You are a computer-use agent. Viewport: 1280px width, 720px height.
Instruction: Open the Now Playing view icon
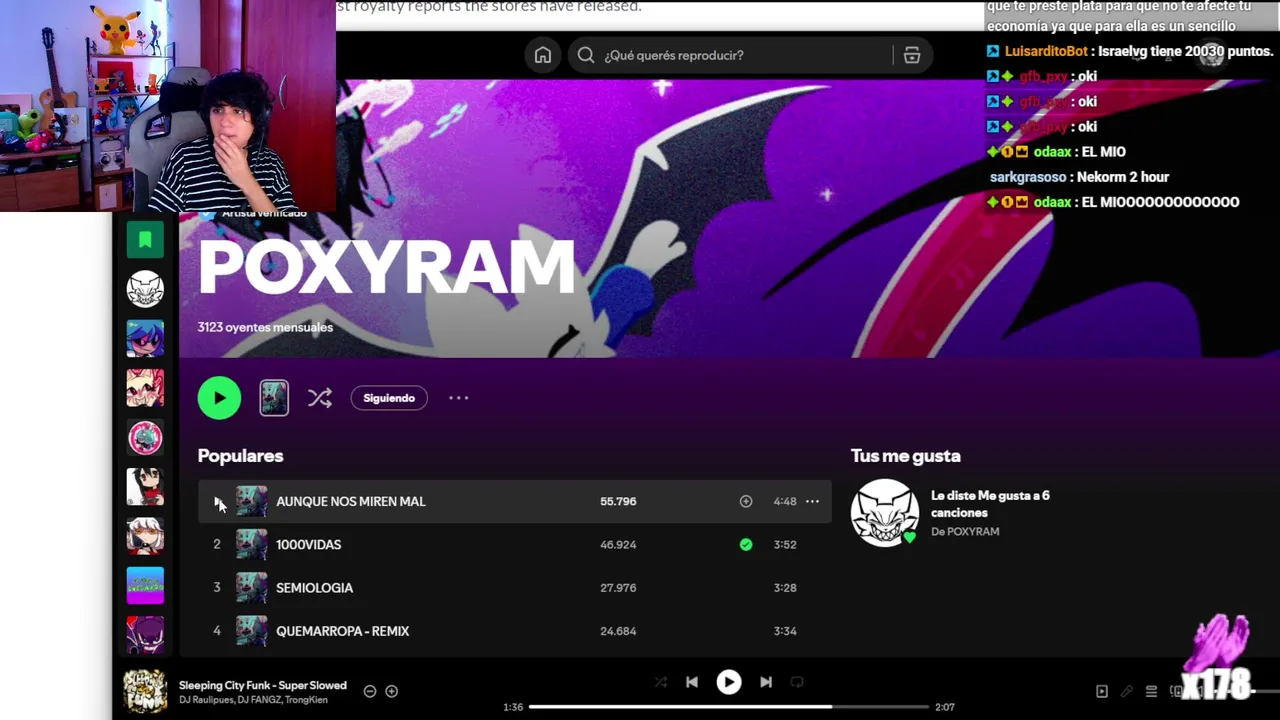pyautogui.click(x=1102, y=691)
